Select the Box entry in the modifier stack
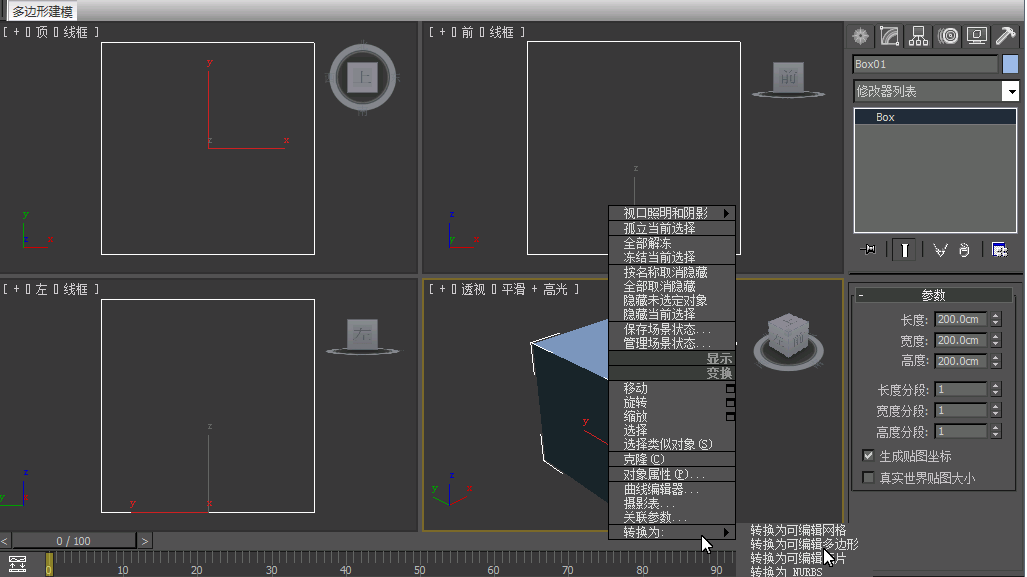Image resolution: width=1027 pixels, height=577 pixels. 935,117
